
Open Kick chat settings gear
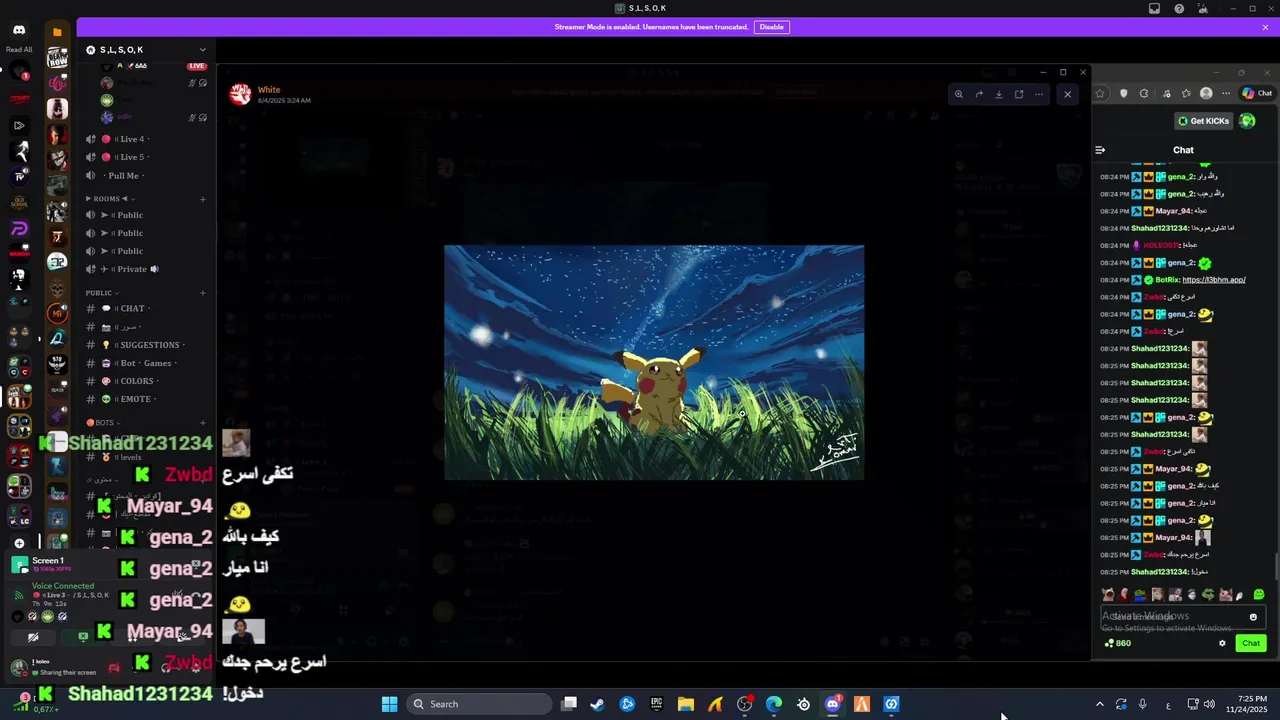[x=1222, y=643]
